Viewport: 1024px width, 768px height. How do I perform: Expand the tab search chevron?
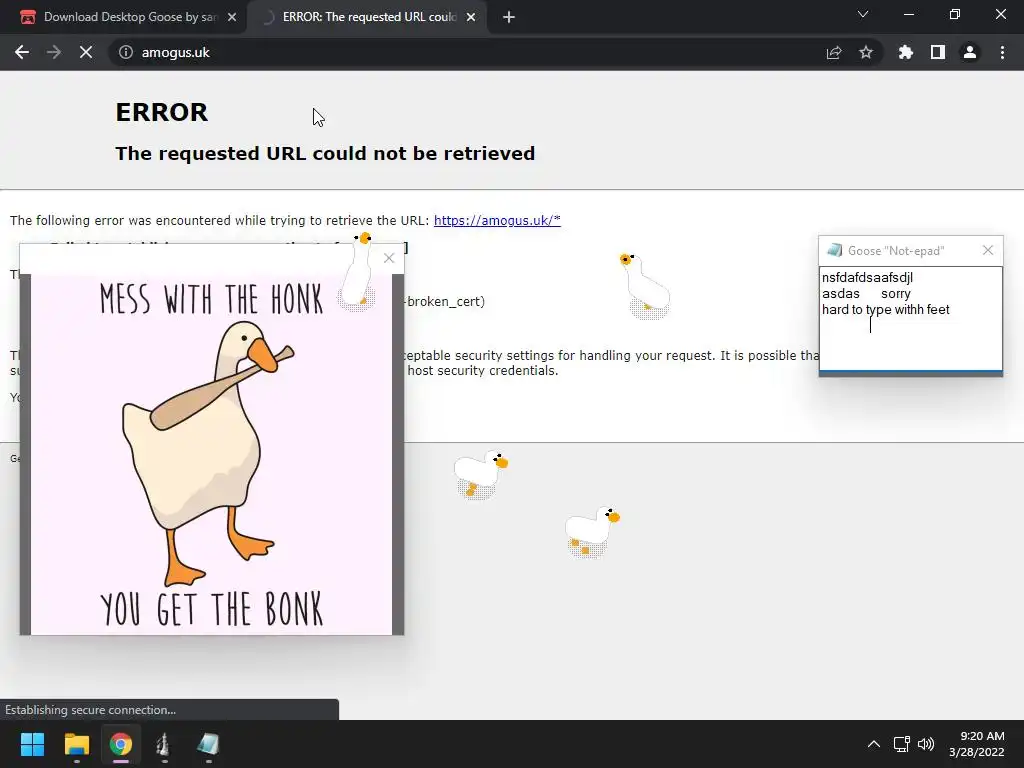pyautogui.click(x=863, y=14)
